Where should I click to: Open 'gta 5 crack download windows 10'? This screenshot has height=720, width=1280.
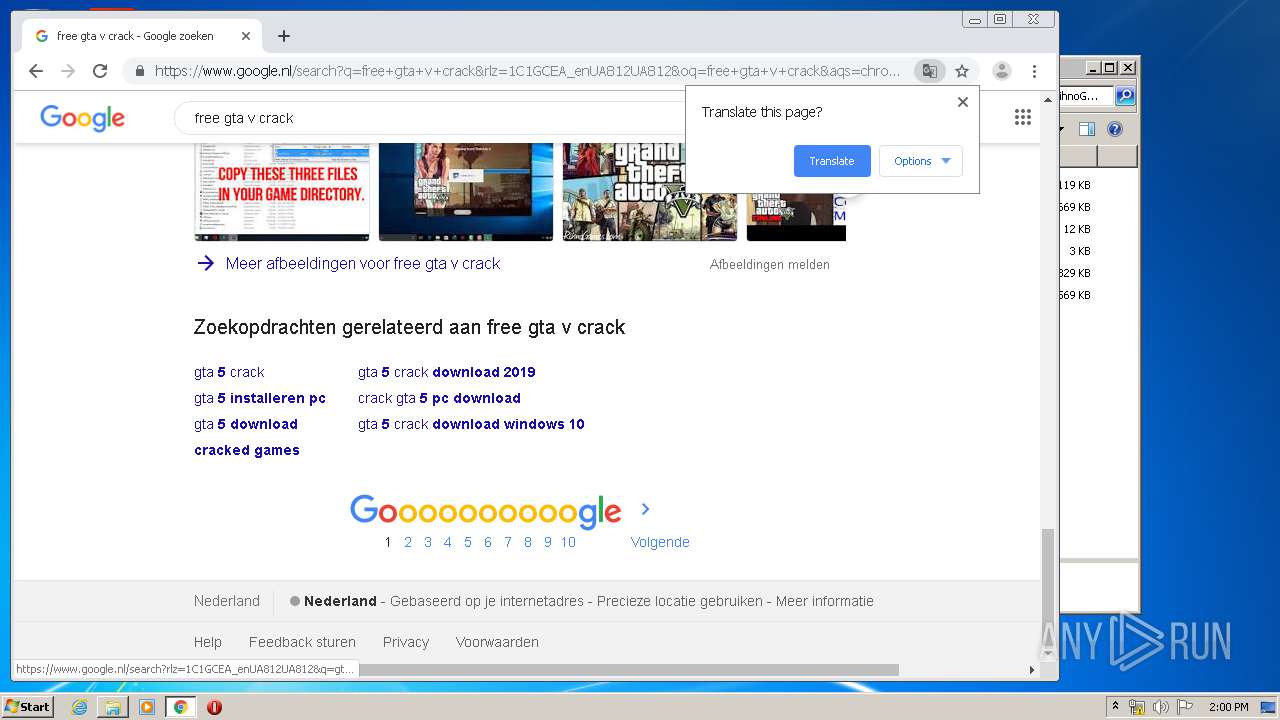(471, 424)
